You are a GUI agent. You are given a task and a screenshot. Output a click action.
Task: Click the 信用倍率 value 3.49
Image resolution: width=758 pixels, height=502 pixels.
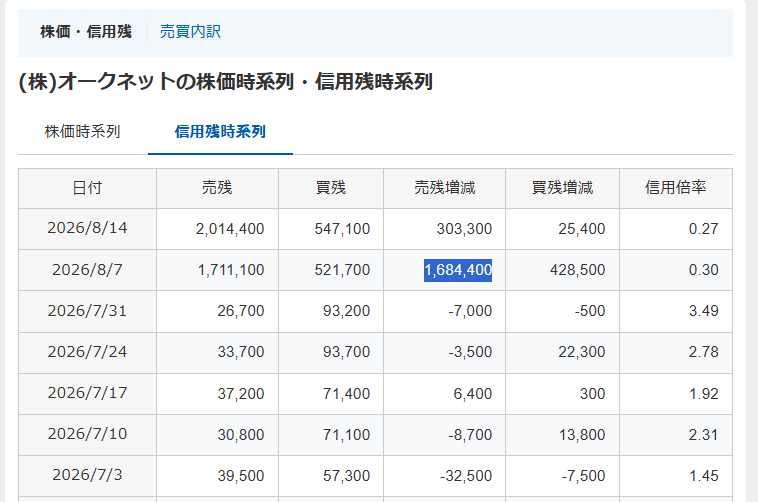point(703,311)
